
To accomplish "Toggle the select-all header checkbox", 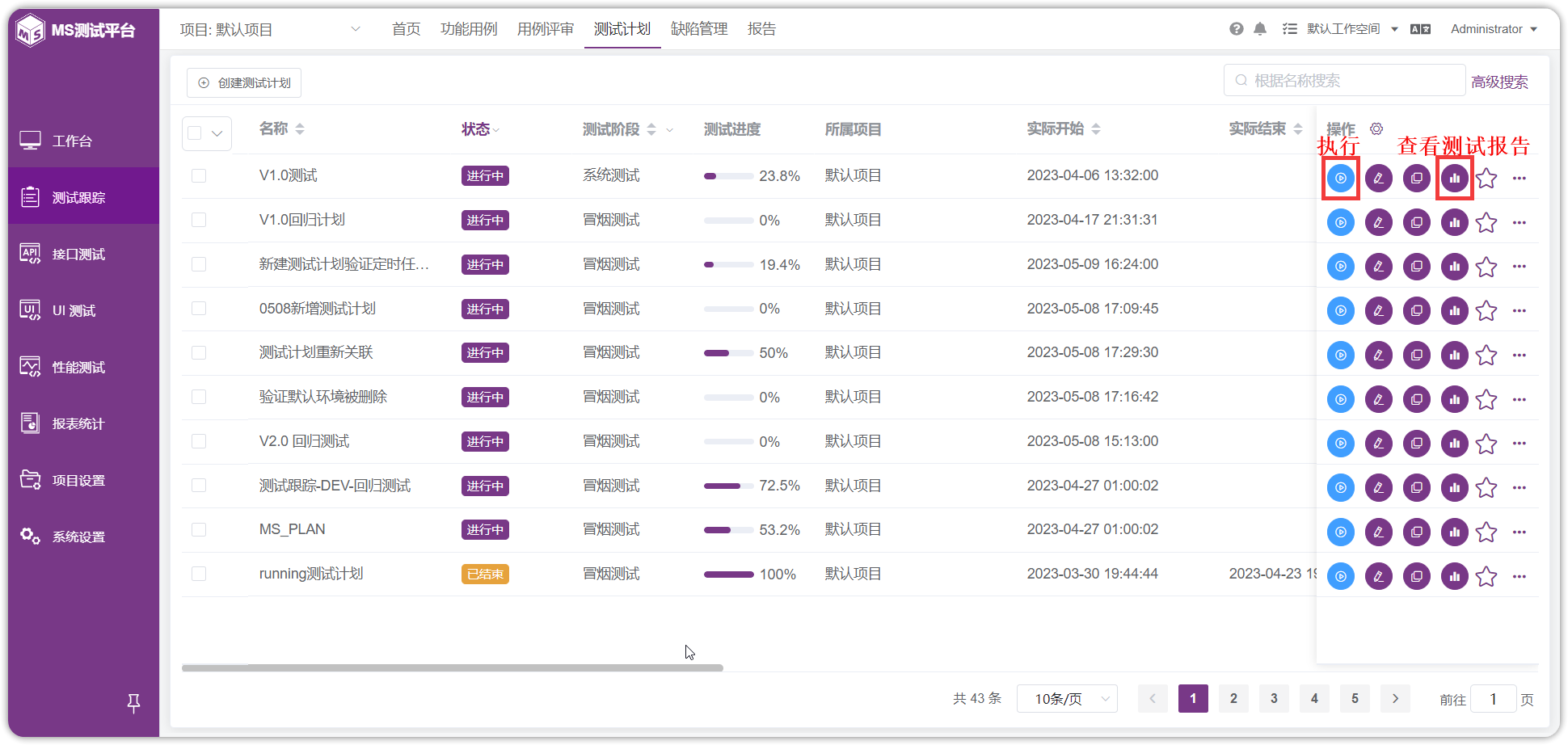I will pyautogui.click(x=195, y=133).
